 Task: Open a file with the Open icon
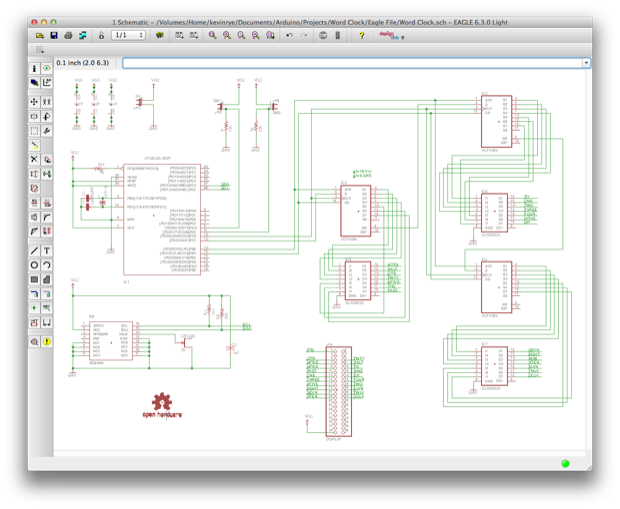[40, 36]
